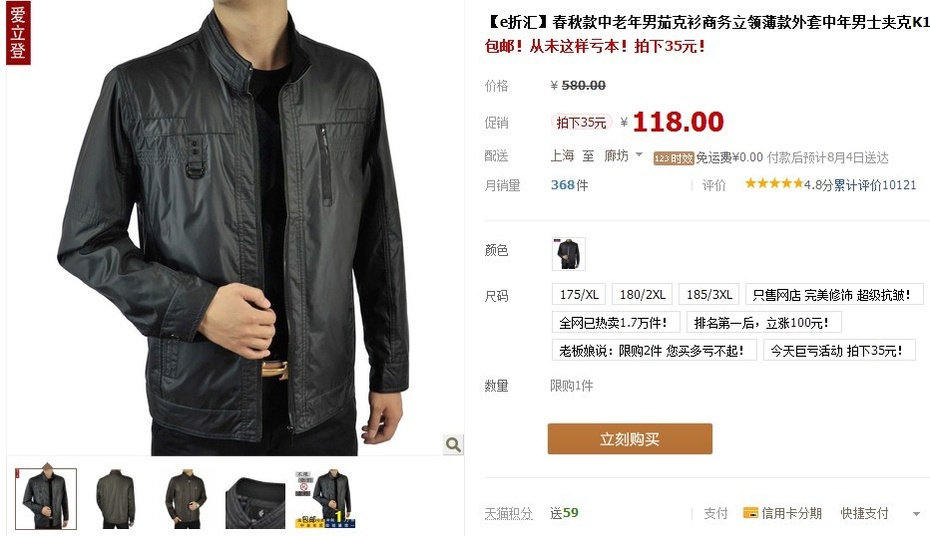Expand the payment options arrow
This screenshot has height=536, width=930.
coord(916,514)
